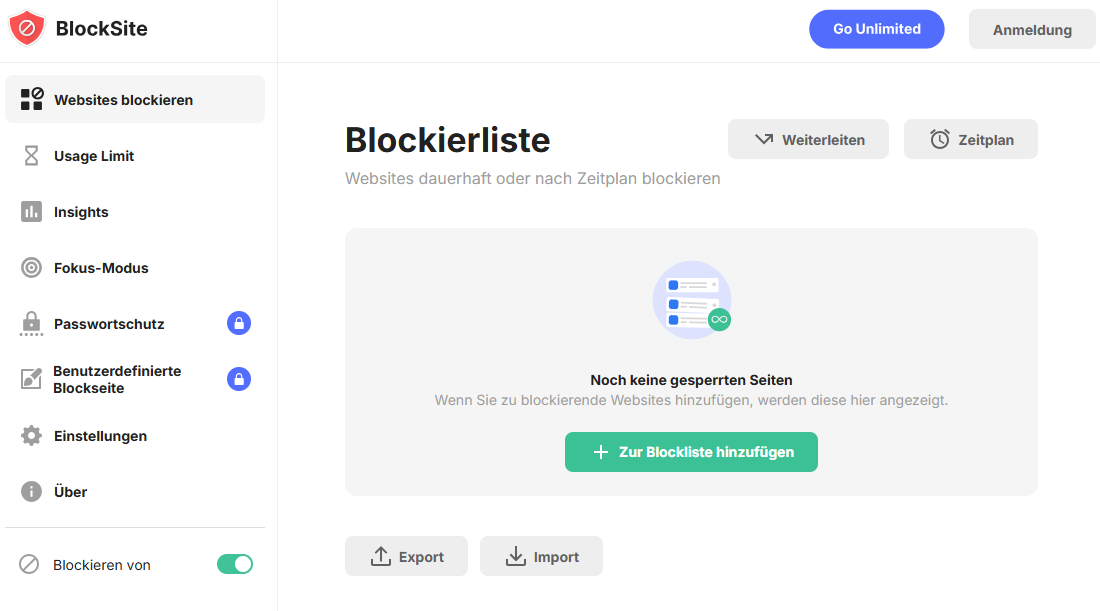Click the Benutzerdefinierte Blockseite edit icon
This screenshot has width=1100, height=611.
click(32, 379)
